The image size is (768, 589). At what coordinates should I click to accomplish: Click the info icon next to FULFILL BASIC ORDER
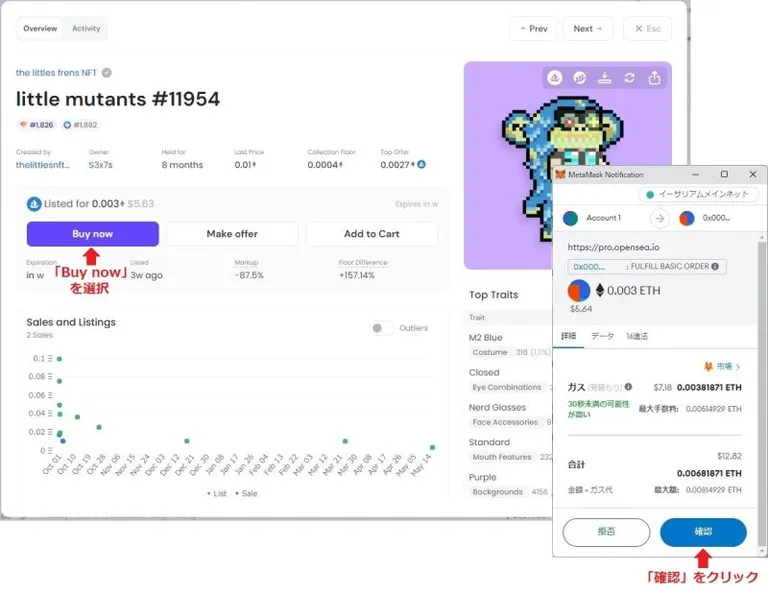click(x=715, y=266)
